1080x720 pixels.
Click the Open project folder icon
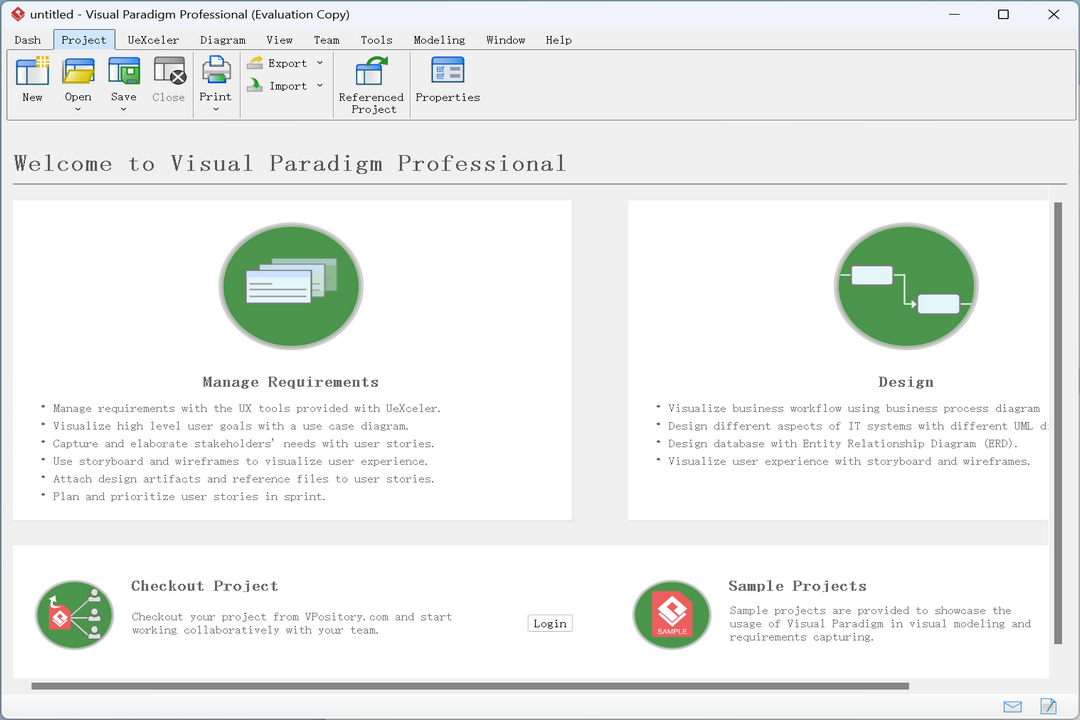point(78,72)
